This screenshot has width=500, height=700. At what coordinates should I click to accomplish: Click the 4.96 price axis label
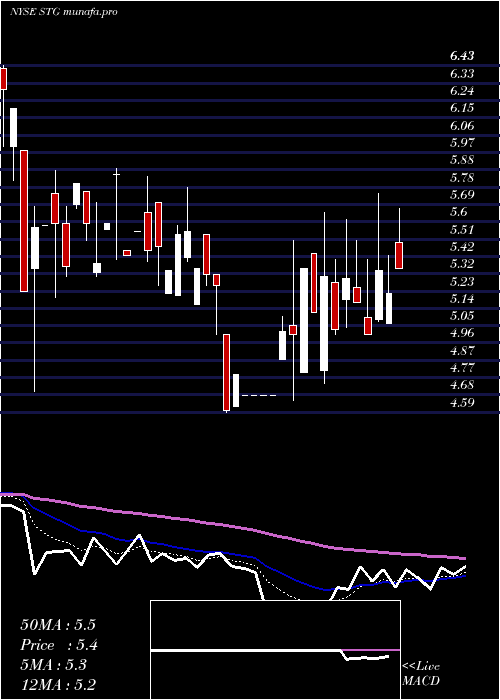[462, 333]
